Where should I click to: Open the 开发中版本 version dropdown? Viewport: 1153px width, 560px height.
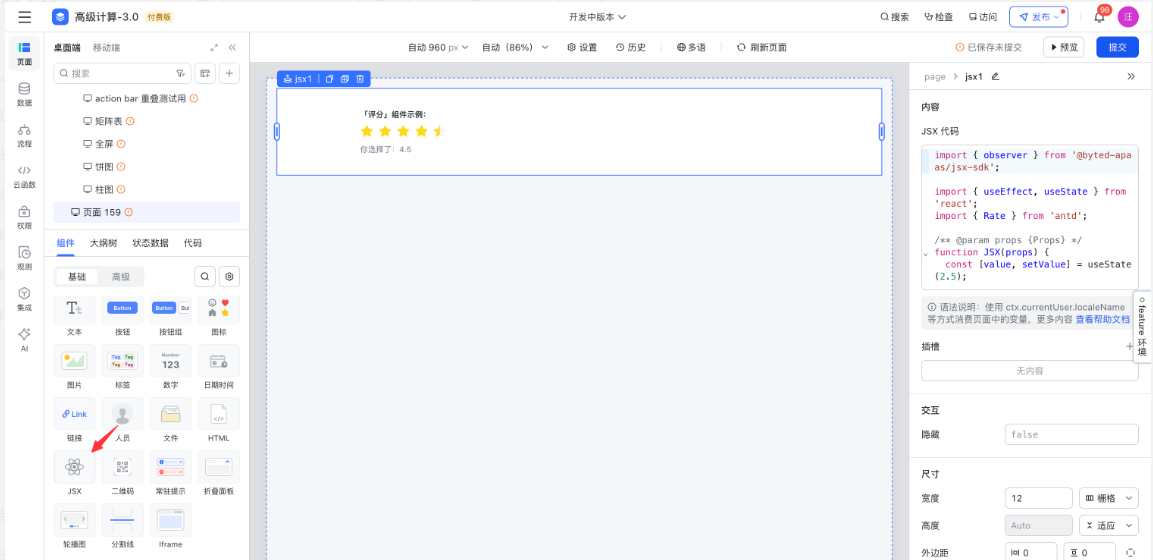coord(597,17)
